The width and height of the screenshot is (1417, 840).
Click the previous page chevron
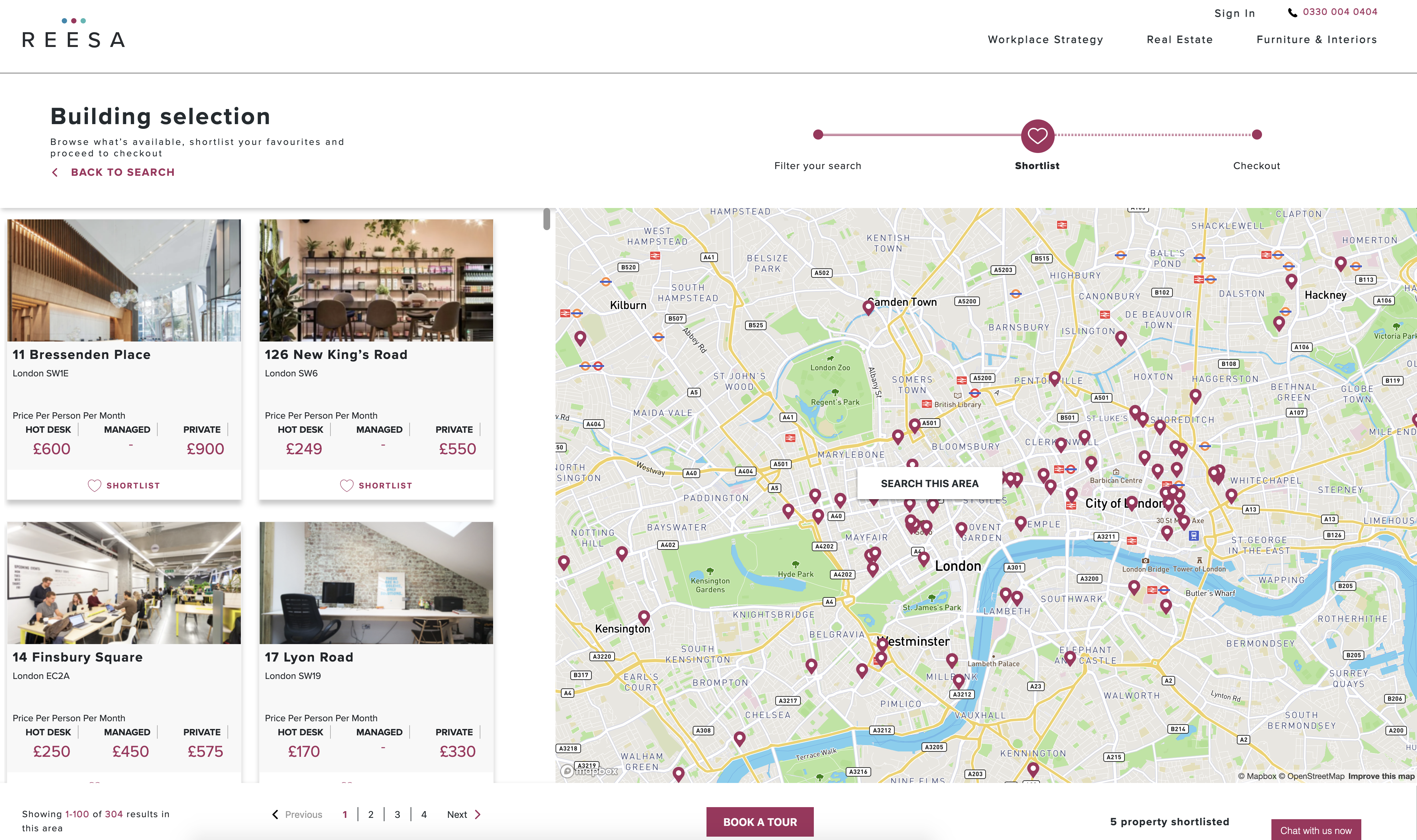(x=275, y=815)
